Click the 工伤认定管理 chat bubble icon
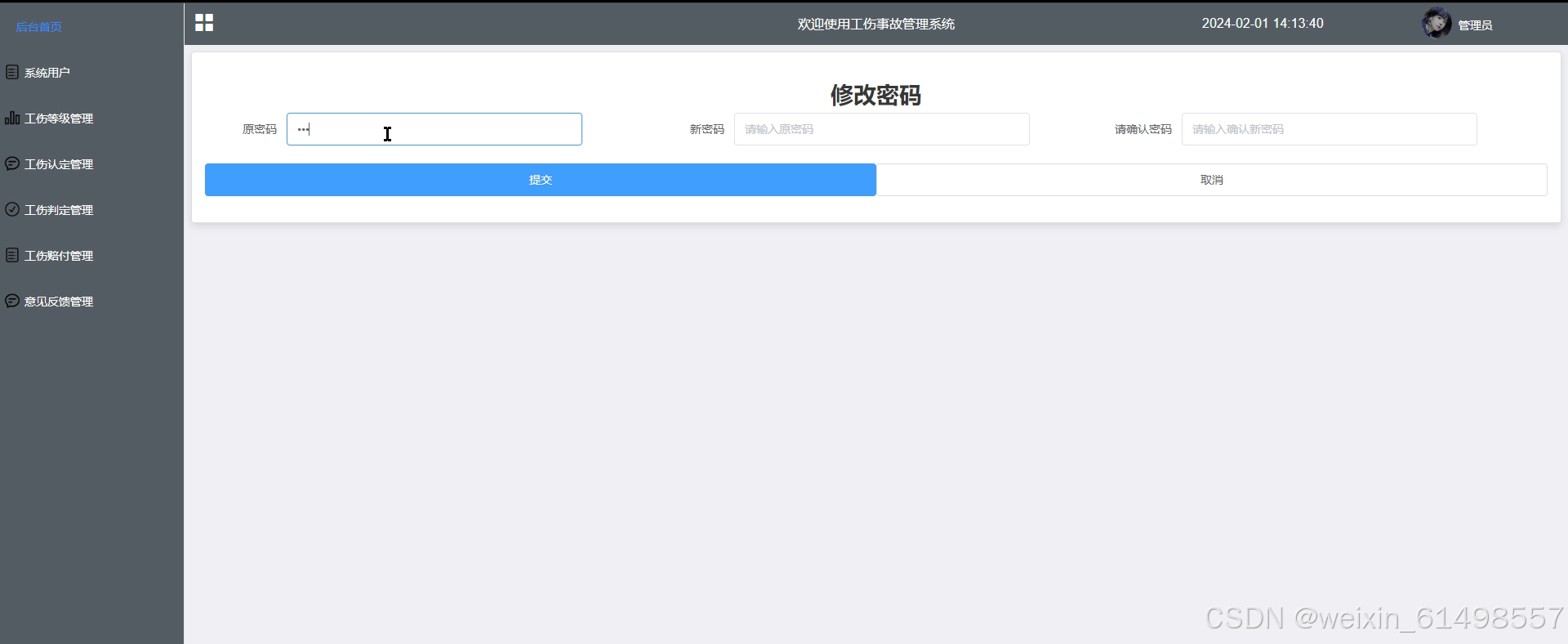 click(12, 163)
